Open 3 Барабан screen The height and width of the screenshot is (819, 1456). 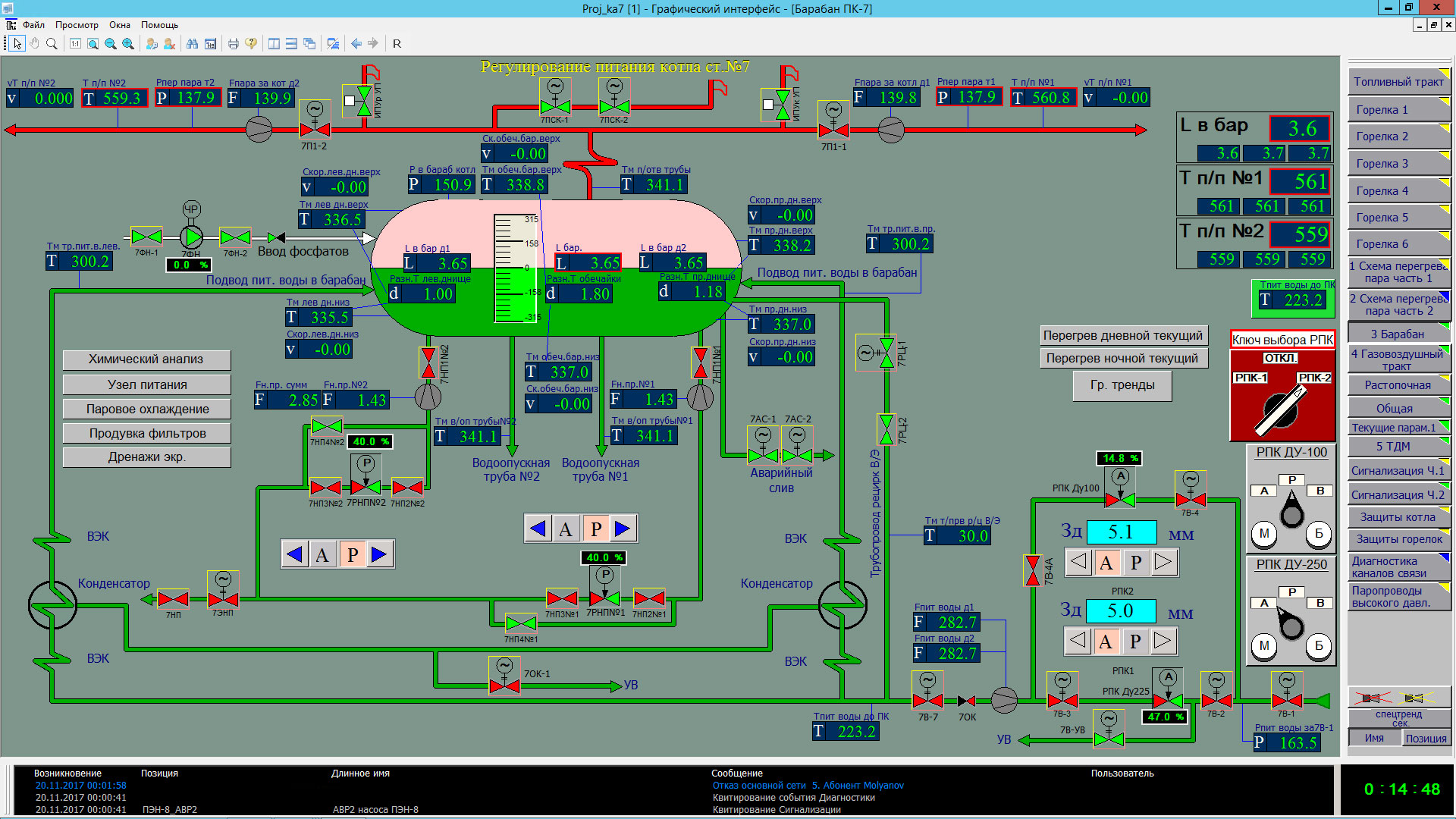1399,334
